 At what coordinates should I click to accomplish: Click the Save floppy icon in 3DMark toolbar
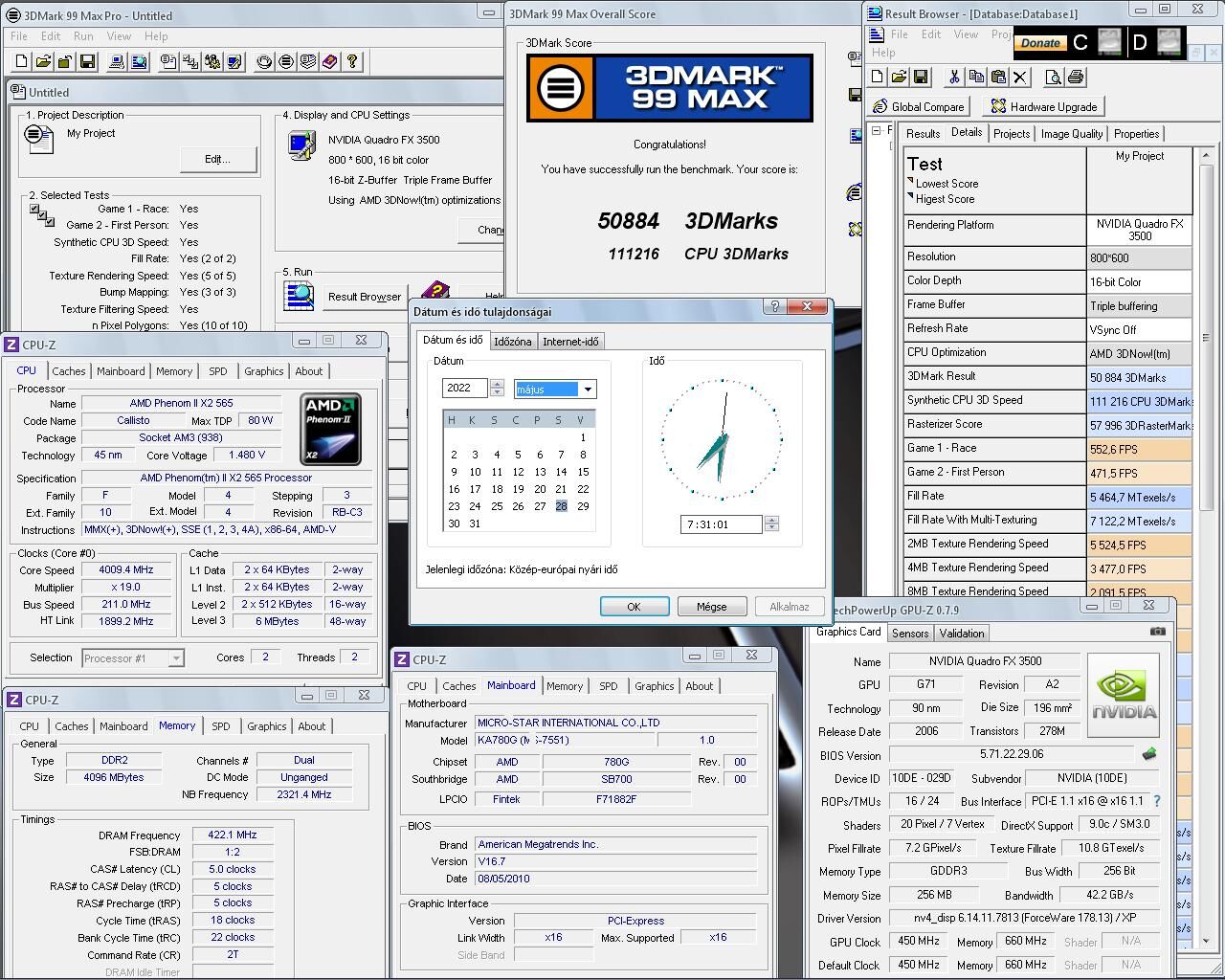[x=87, y=62]
